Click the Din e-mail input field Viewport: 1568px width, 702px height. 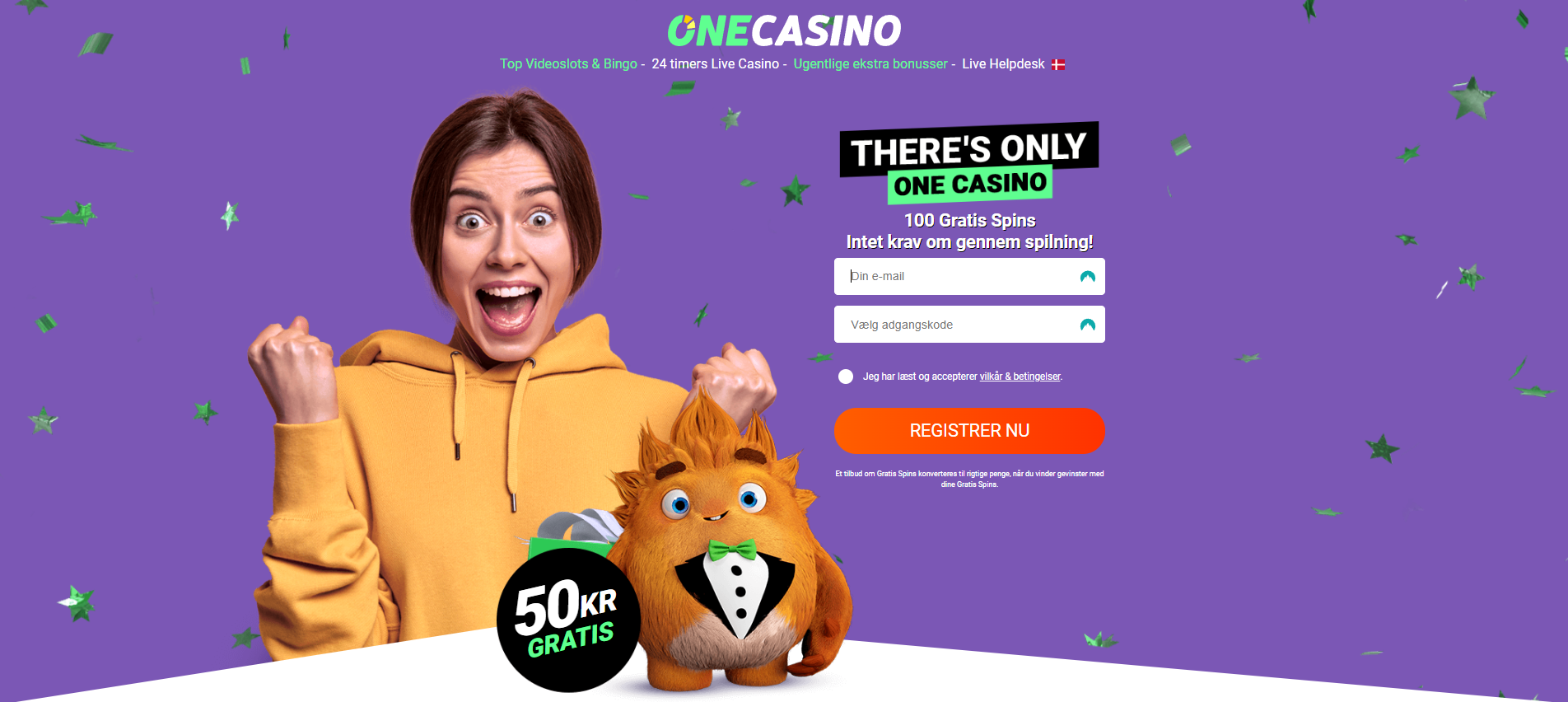pyautogui.click(x=969, y=277)
